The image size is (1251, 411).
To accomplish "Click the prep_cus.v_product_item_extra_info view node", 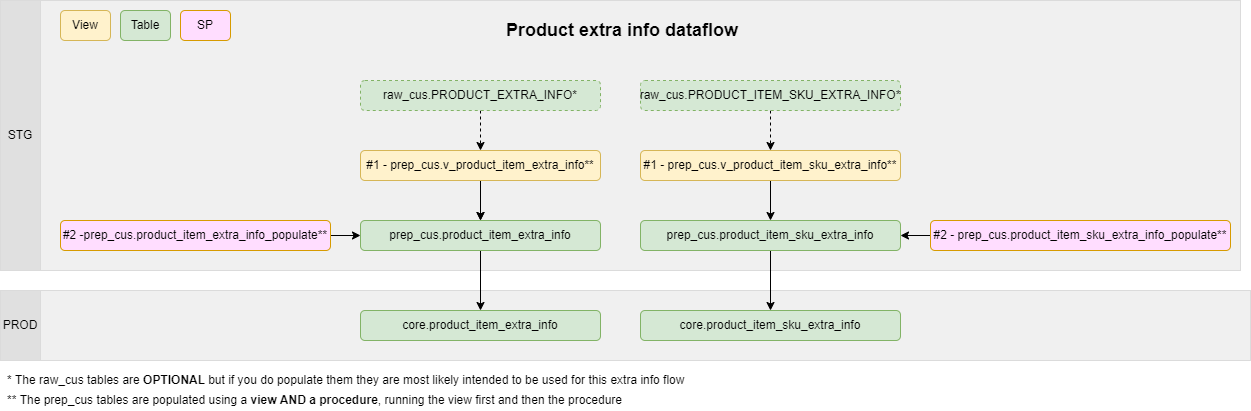I will (x=480, y=165).
